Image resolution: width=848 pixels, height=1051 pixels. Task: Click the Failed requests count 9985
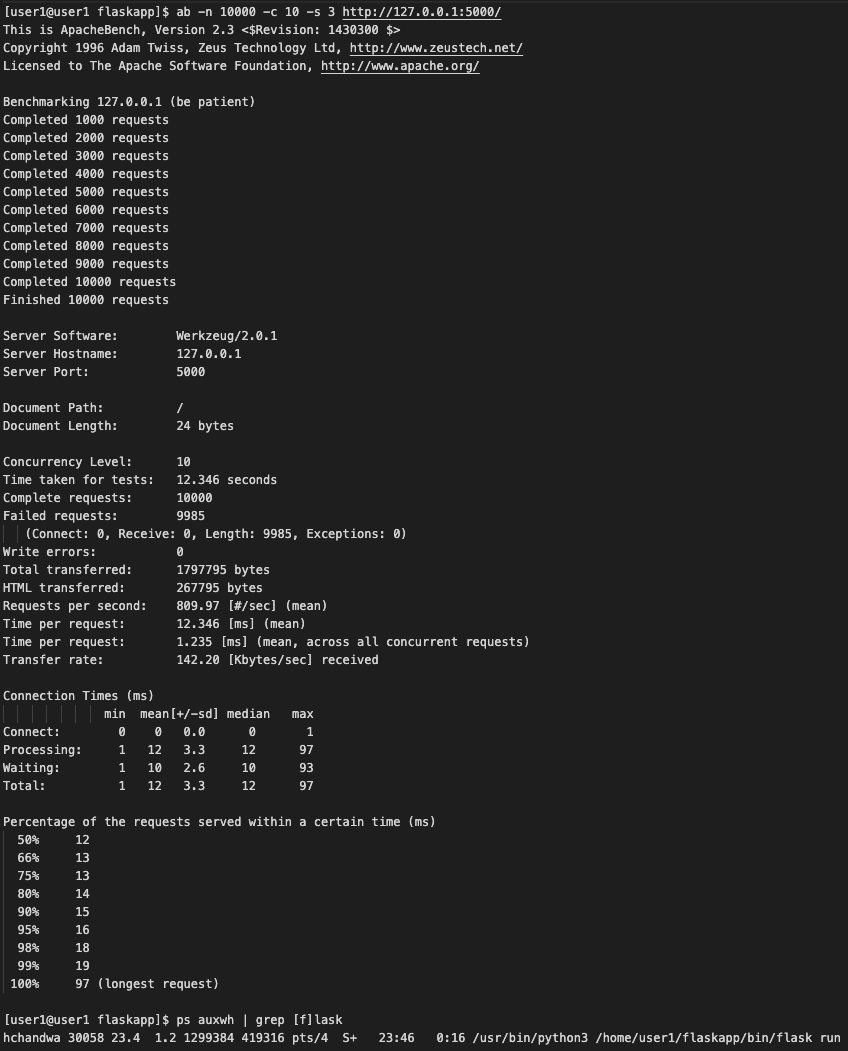190,516
